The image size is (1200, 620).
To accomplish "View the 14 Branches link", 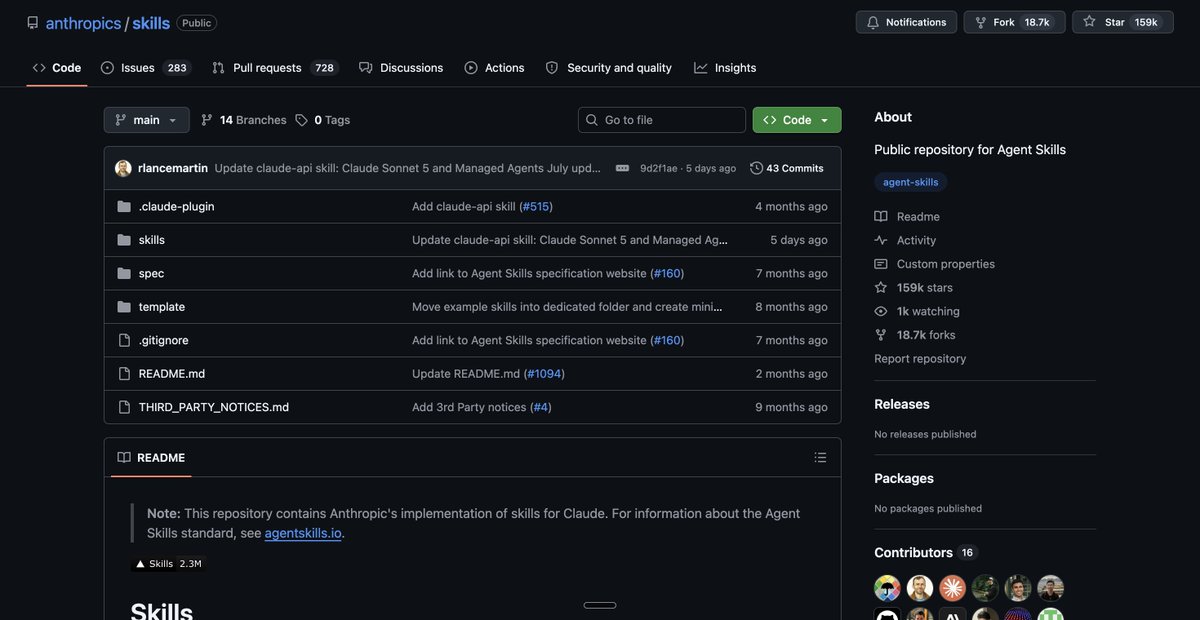I will 243,120.
